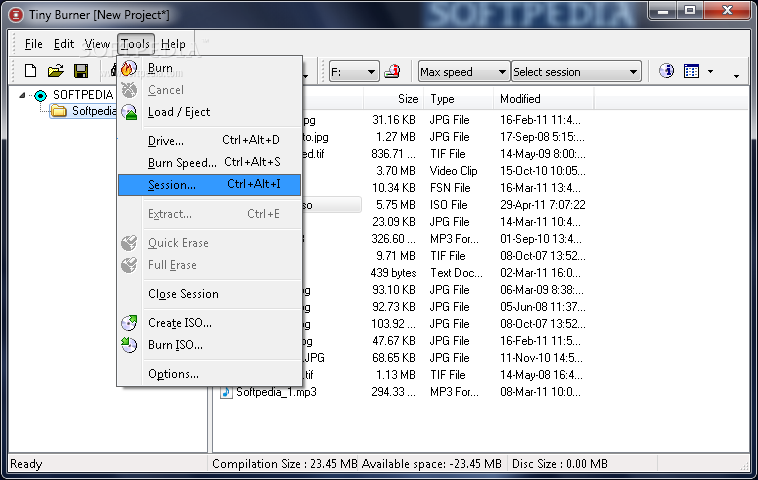Open the Help menu

pyautogui.click(x=173, y=44)
